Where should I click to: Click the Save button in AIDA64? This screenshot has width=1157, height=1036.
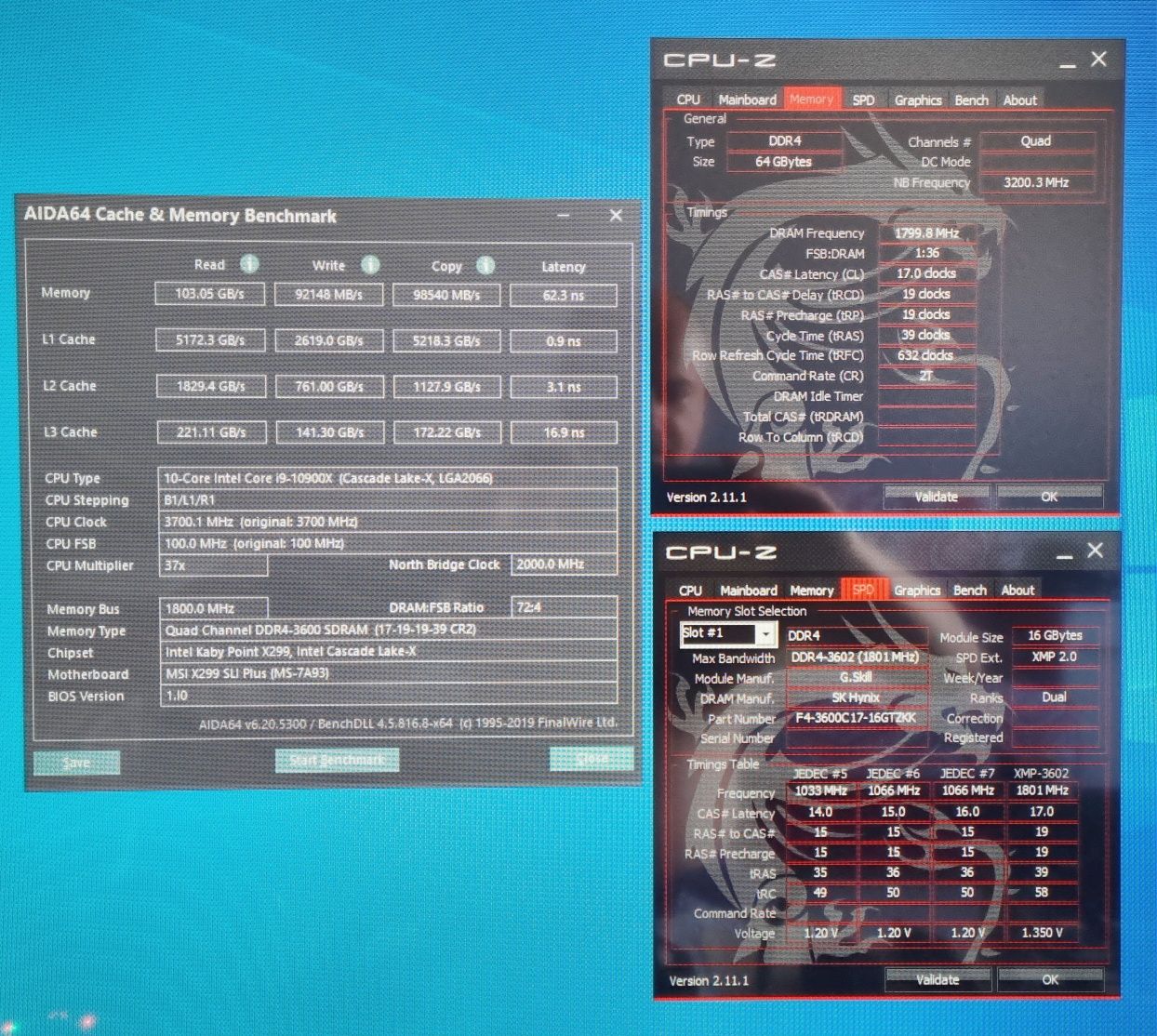[76, 763]
